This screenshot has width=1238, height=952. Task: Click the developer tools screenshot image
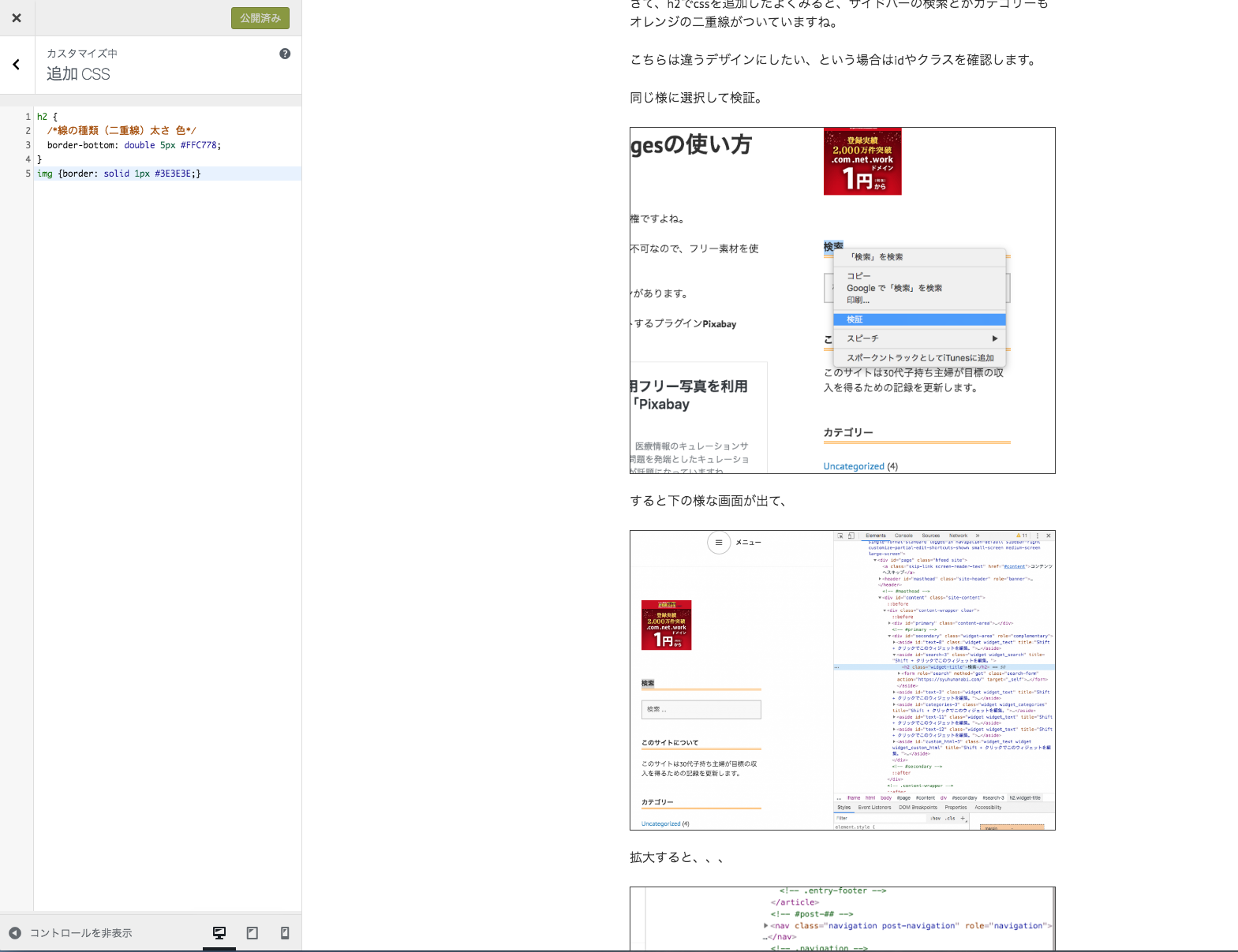(x=842, y=680)
